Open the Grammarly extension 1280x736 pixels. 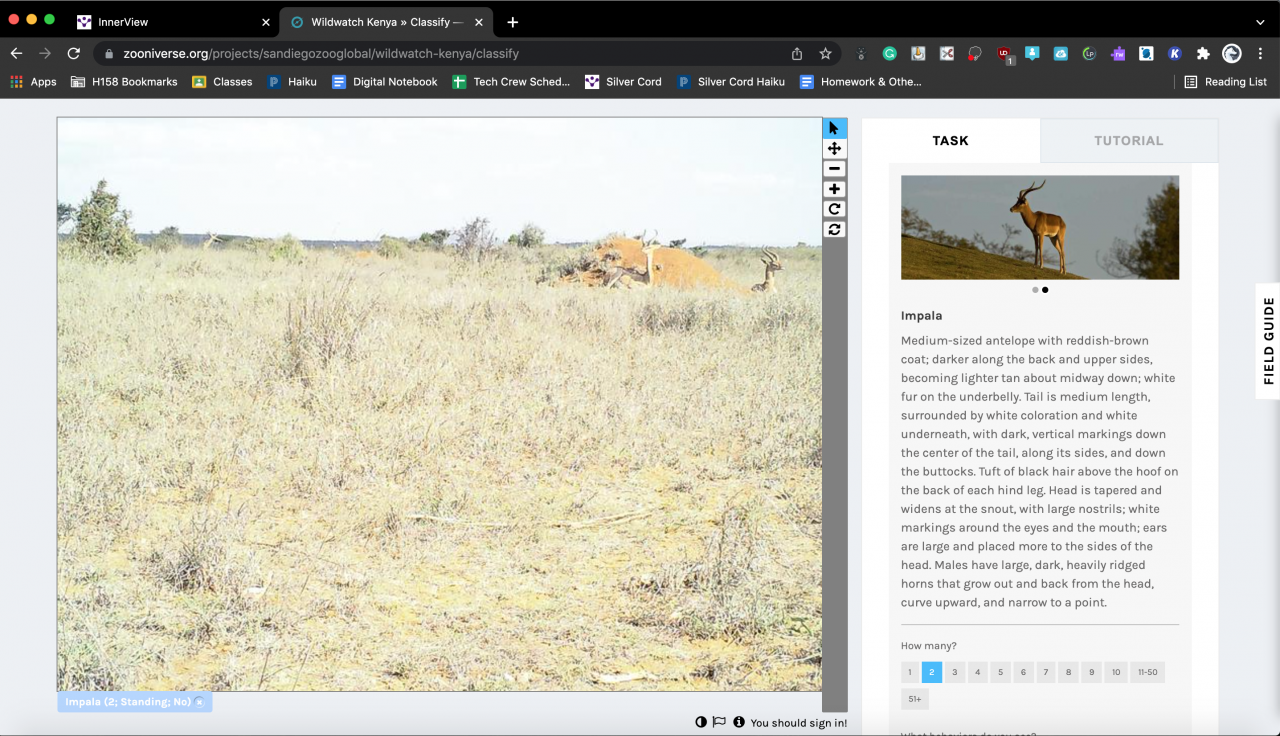click(x=889, y=53)
